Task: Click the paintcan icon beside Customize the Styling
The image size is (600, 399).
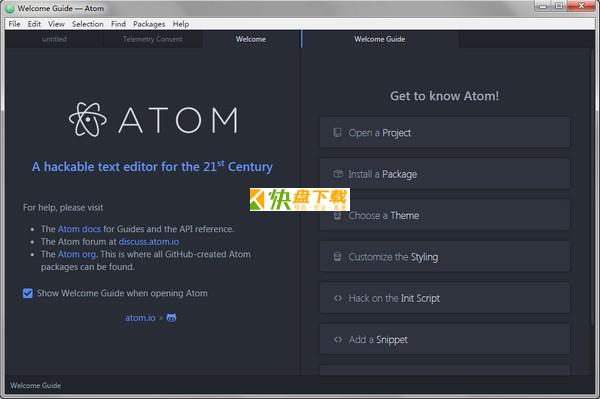Action: pyautogui.click(x=337, y=257)
